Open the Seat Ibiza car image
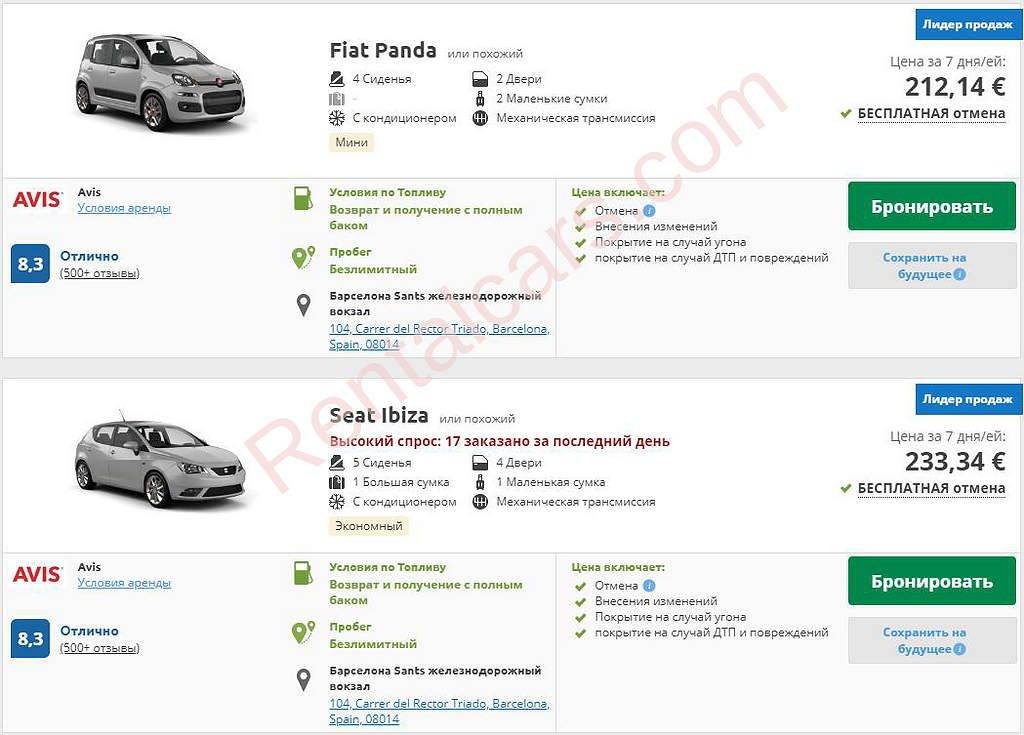The width and height of the screenshot is (1024, 735). 160,462
